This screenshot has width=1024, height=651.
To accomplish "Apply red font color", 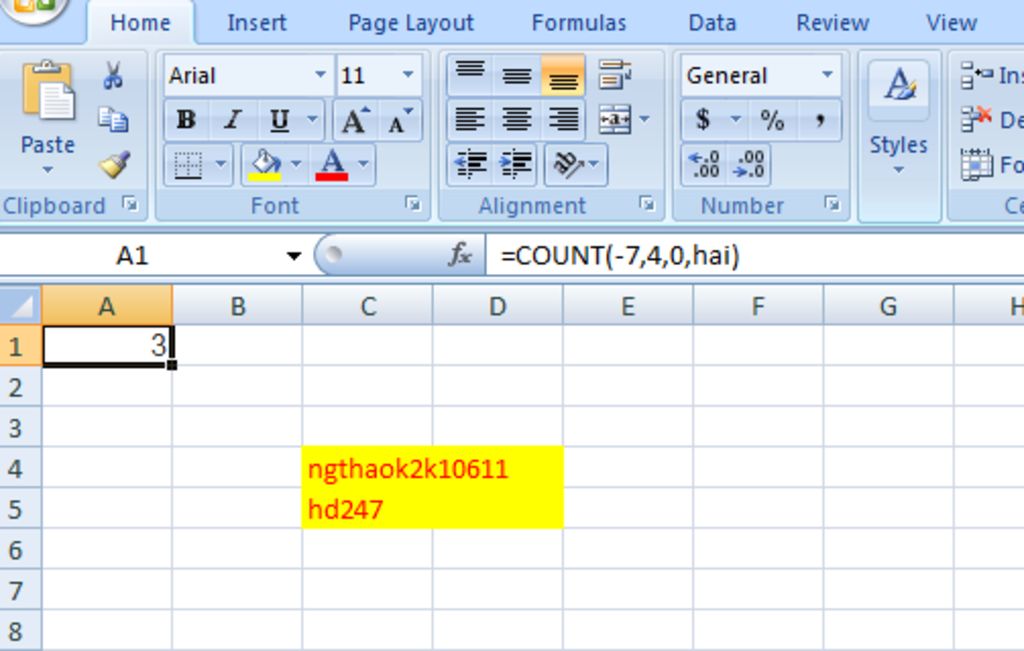I will pyautogui.click(x=332, y=165).
